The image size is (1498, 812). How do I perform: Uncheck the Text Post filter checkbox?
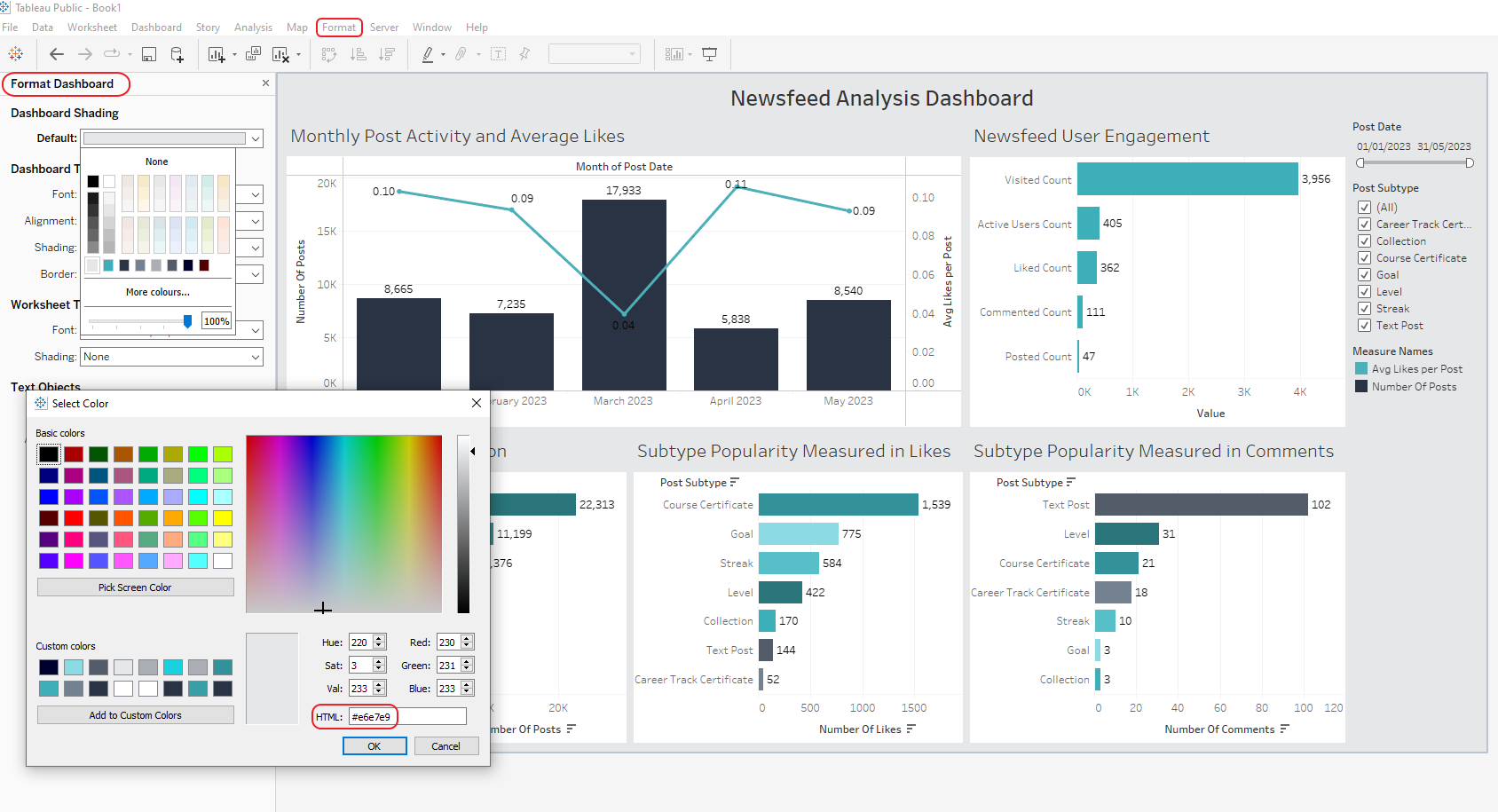pyautogui.click(x=1365, y=326)
